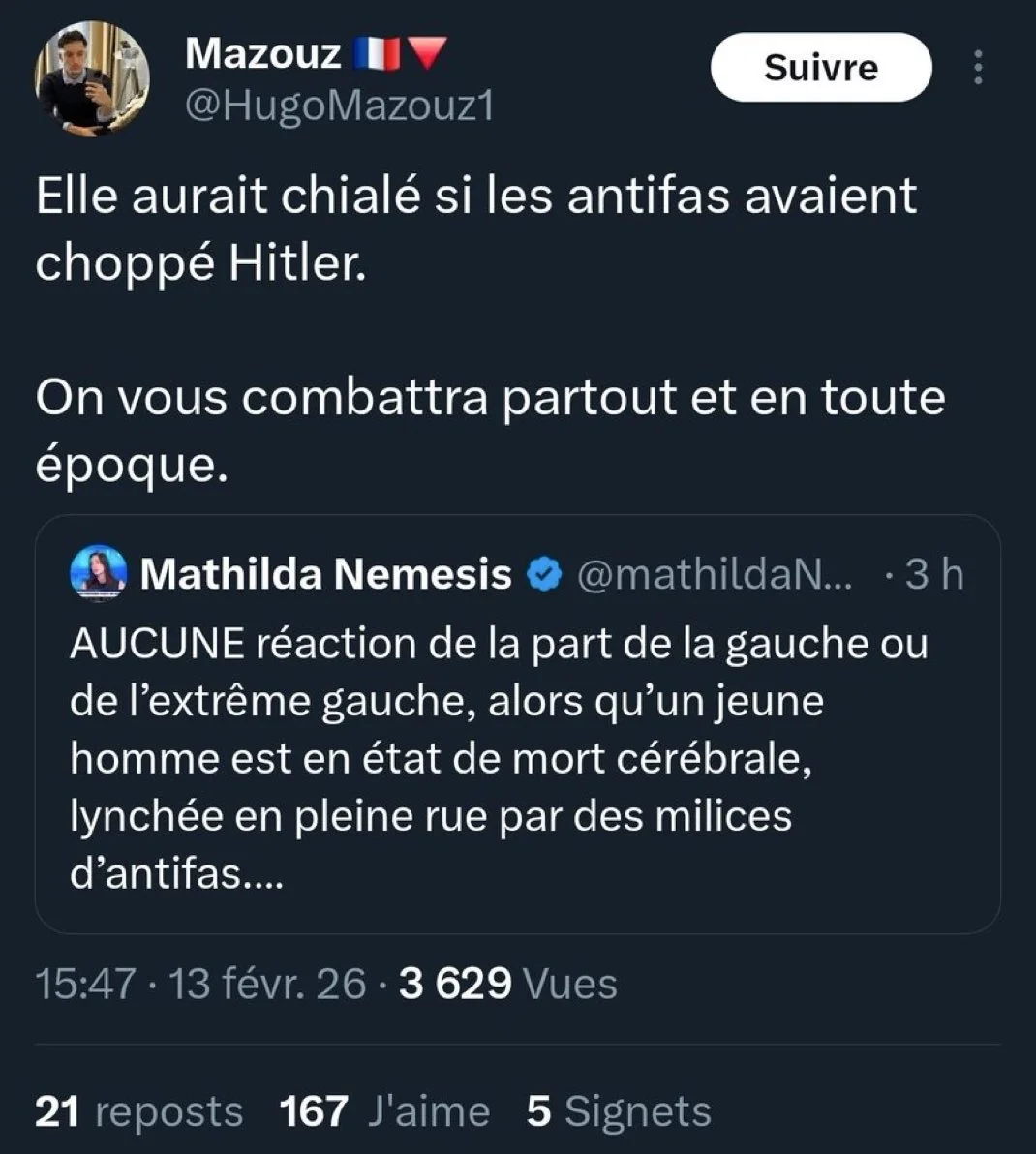Click the French flag emoji by Mazouz
The height and width of the screenshot is (1154, 1036).
[377, 54]
